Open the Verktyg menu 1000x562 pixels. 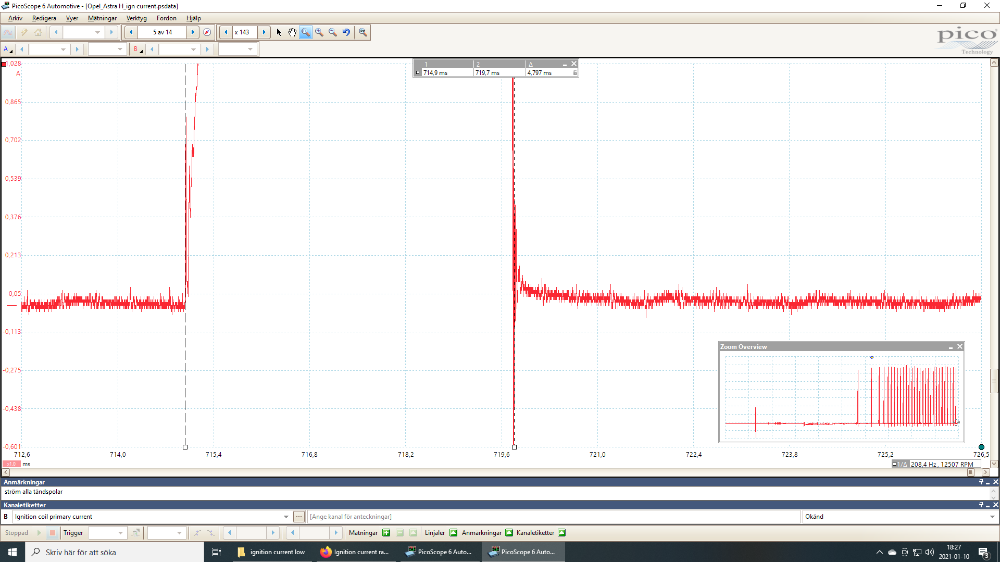(136, 18)
